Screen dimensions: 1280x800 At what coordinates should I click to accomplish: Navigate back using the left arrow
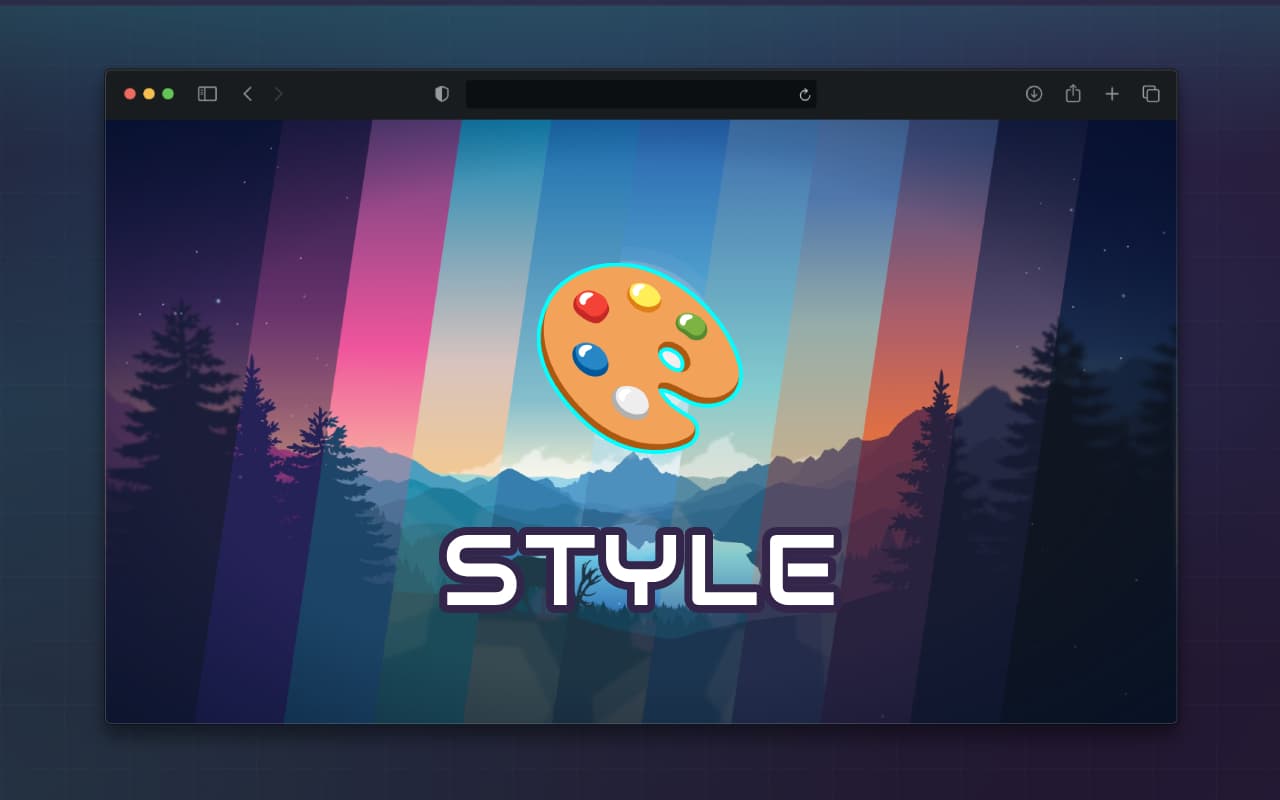click(x=248, y=93)
